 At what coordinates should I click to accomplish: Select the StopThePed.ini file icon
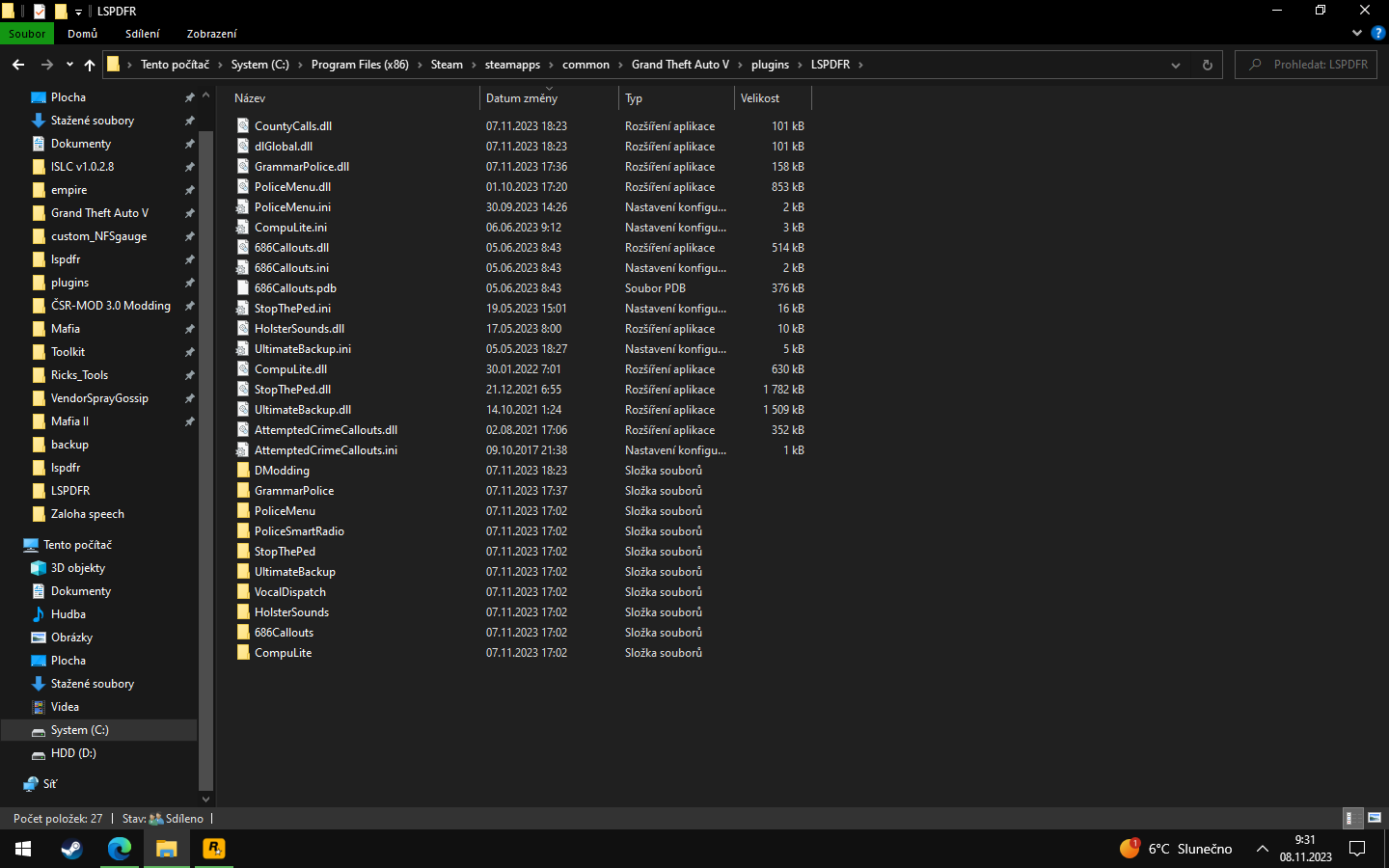point(243,309)
